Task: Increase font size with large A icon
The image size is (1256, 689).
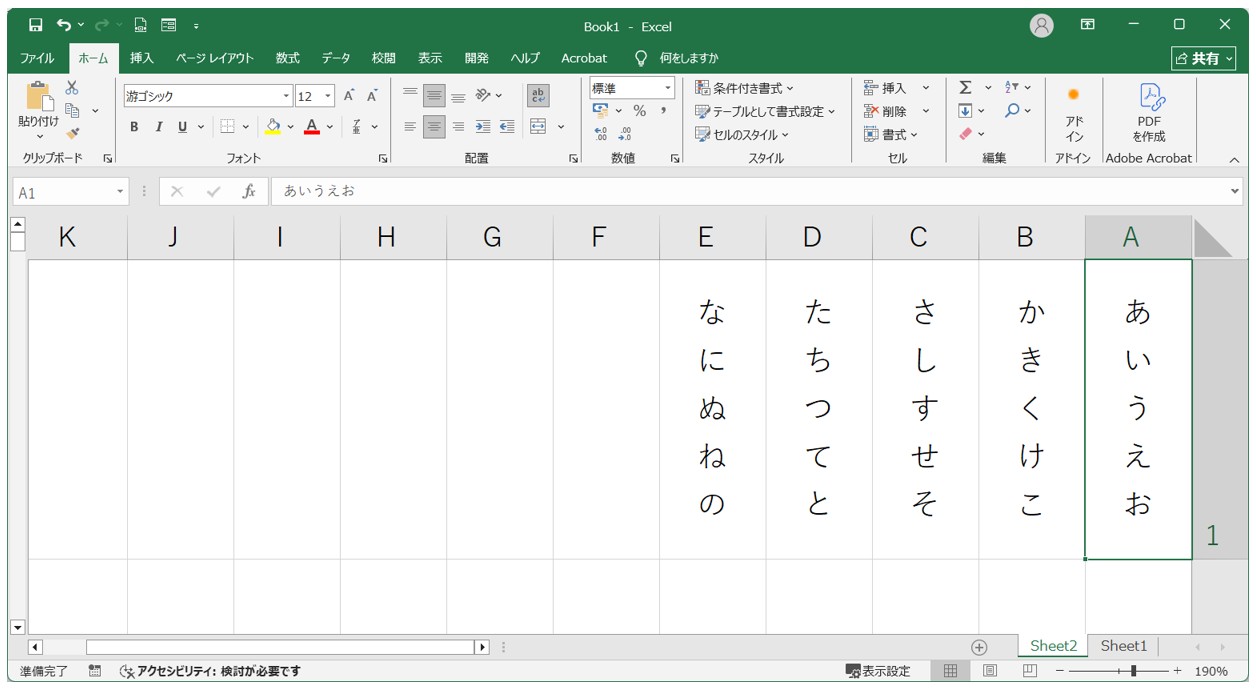Action: (349, 96)
